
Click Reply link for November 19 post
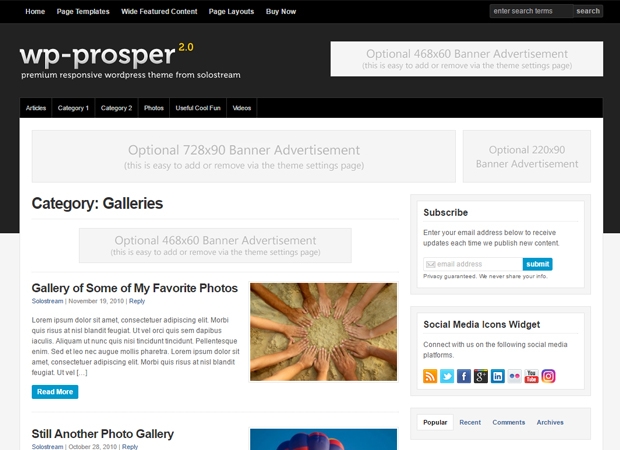(137, 301)
